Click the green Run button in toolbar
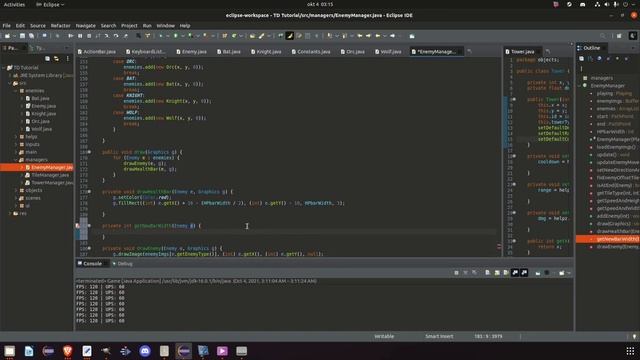 pyautogui.click(x=176, y=36)
